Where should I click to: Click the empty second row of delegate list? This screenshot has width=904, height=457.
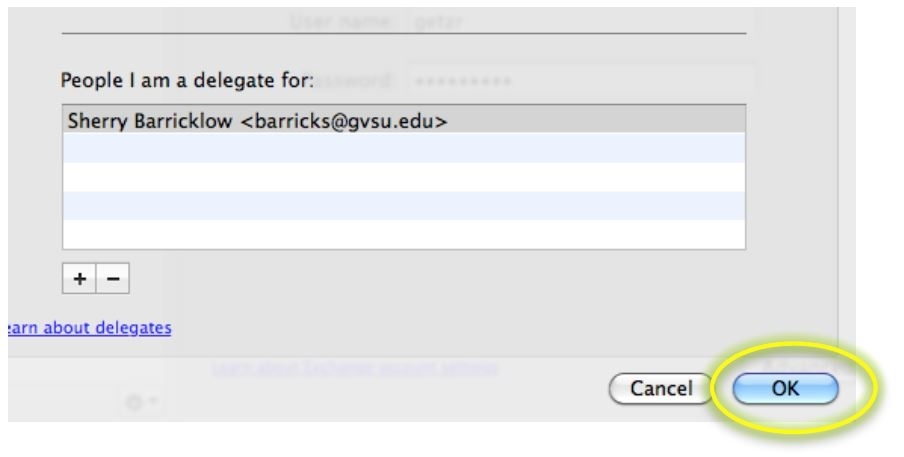click(x=403, y=148)
